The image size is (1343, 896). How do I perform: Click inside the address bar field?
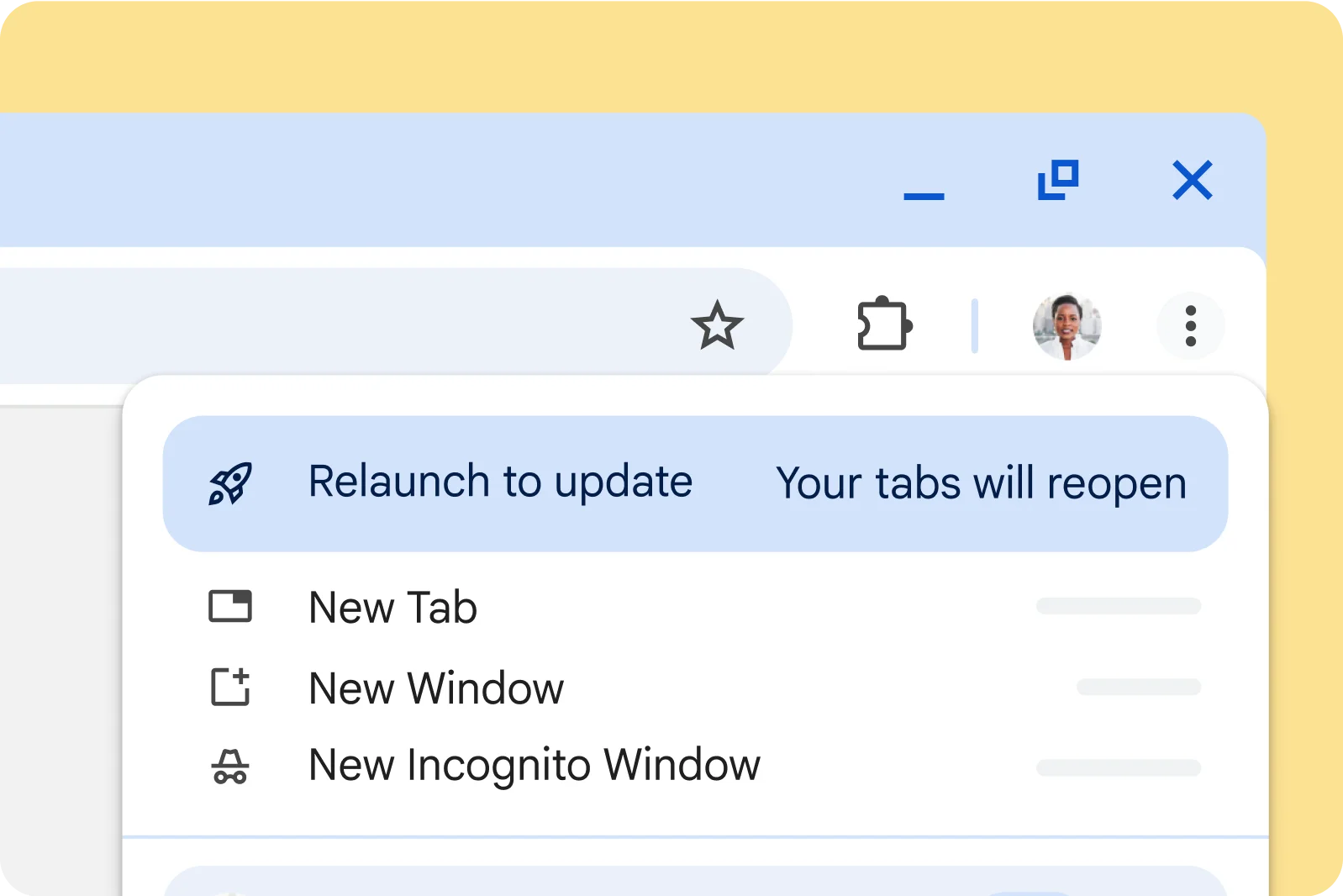[x=336, y=325]
